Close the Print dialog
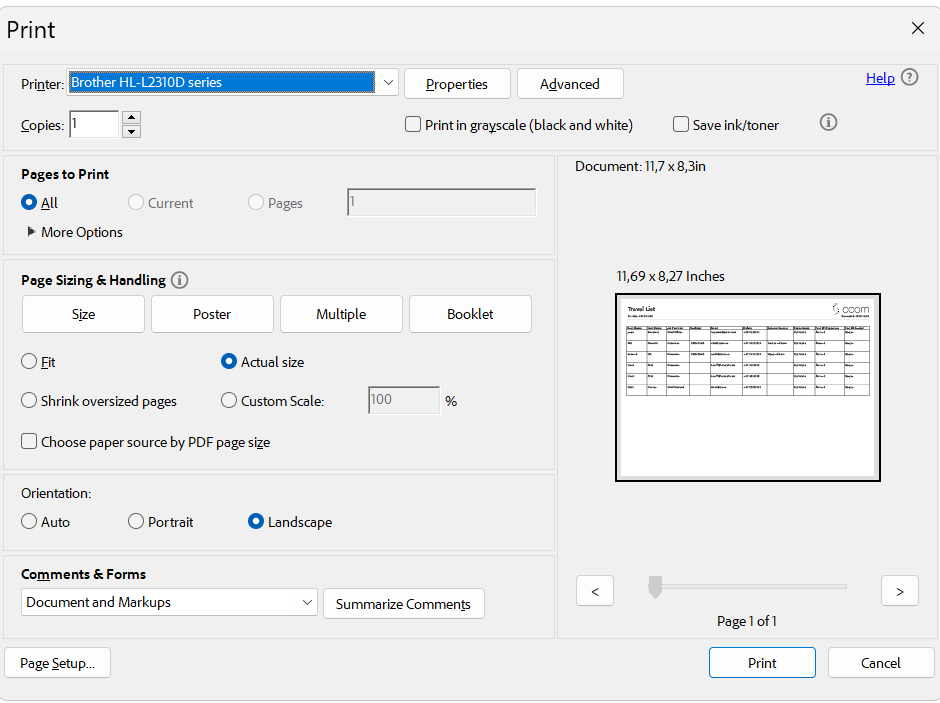 (x=917, y=28)
